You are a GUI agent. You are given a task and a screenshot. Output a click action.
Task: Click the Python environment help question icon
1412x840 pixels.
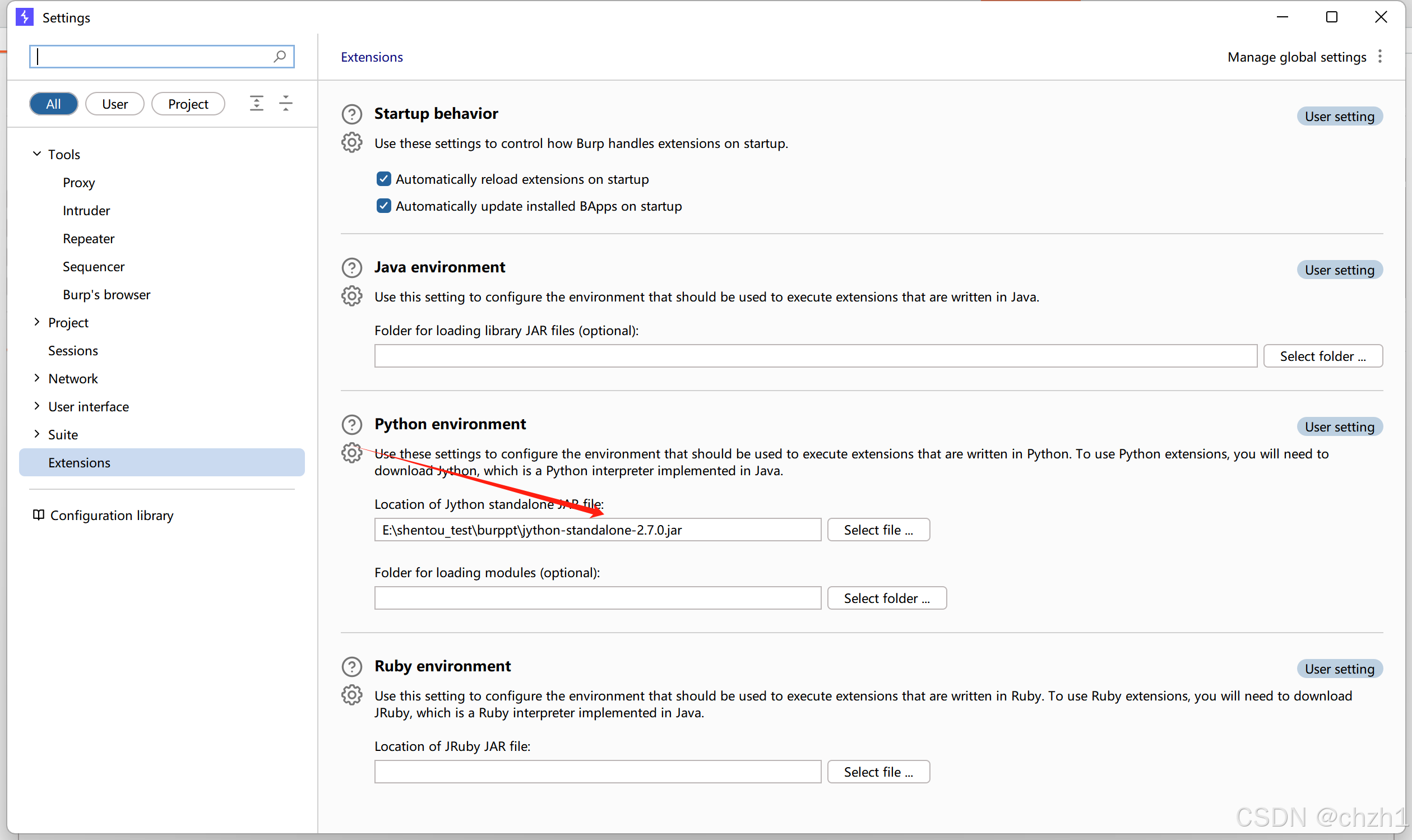pyautogui.click(x=351, y=424)
